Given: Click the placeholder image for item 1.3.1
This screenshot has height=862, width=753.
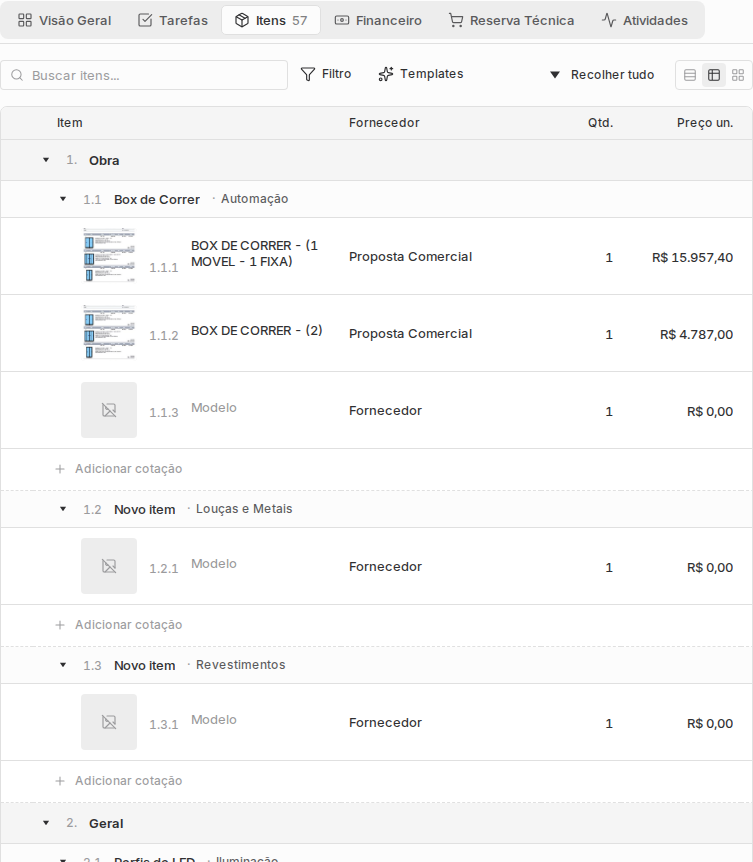Looking at the screenshot, I should click(x=109, y=722).
